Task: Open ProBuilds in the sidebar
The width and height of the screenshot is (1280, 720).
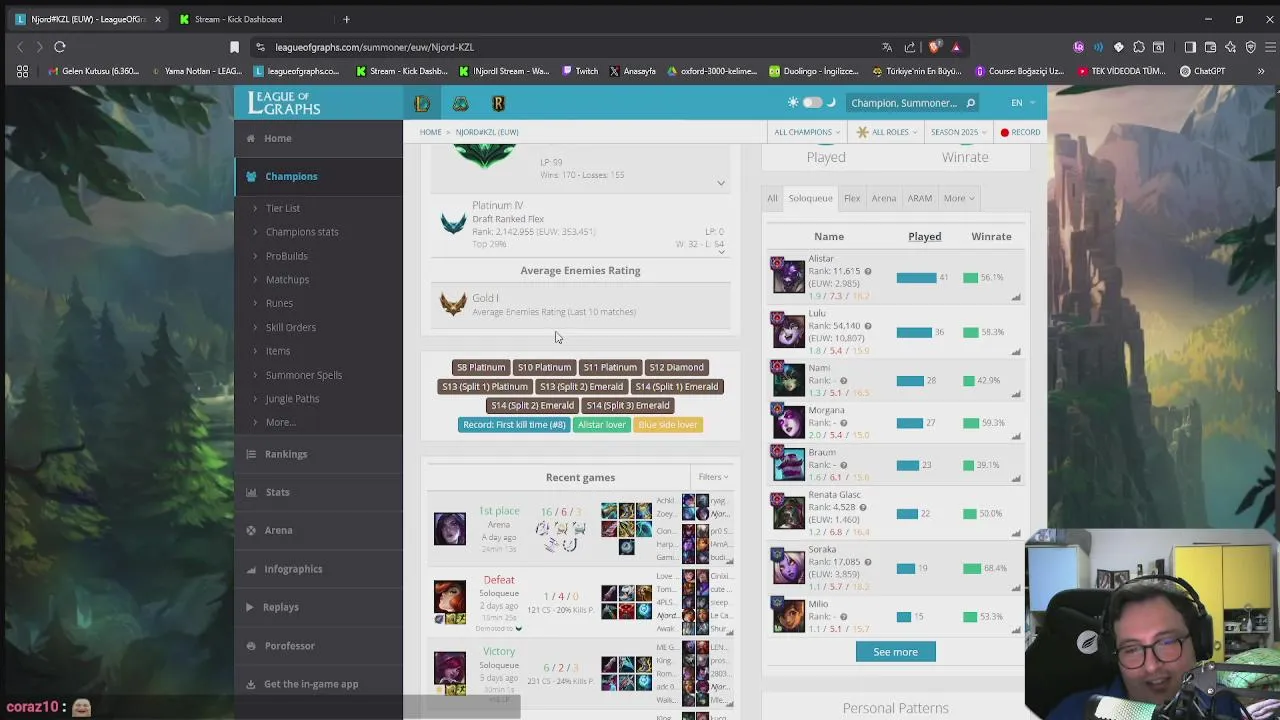Action: [x=287, y=256]
